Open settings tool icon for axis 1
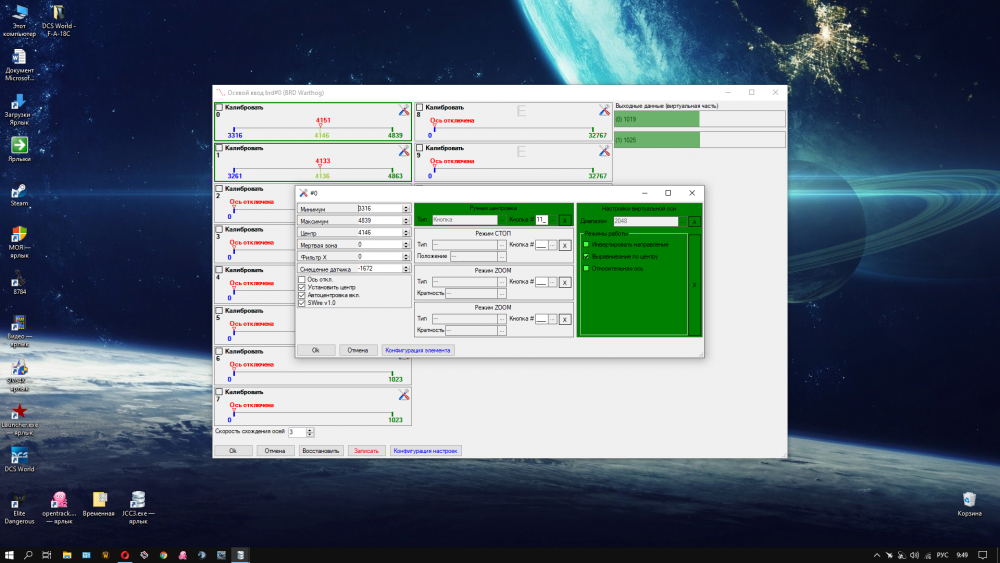1000x563 pixels. coord(404,151)
